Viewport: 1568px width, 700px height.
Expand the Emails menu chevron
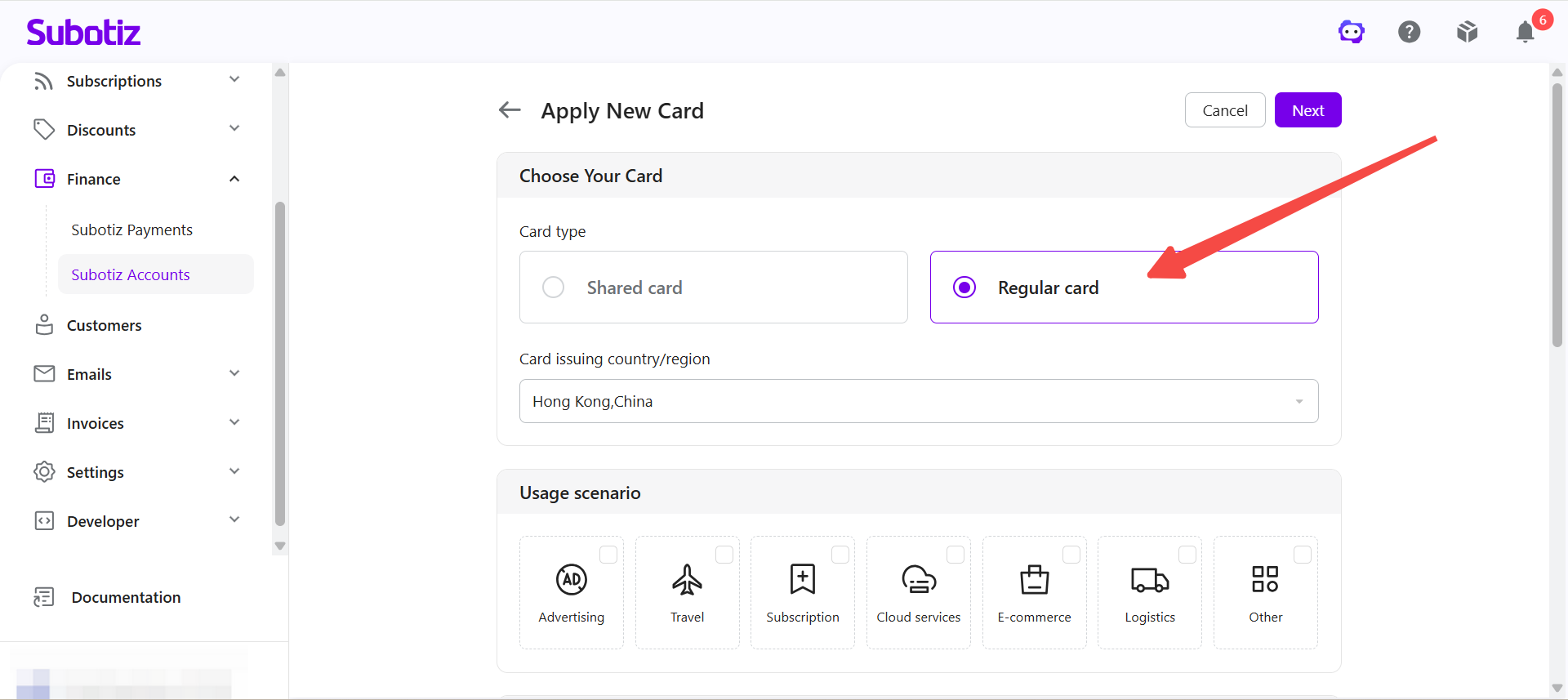point(234,373)
